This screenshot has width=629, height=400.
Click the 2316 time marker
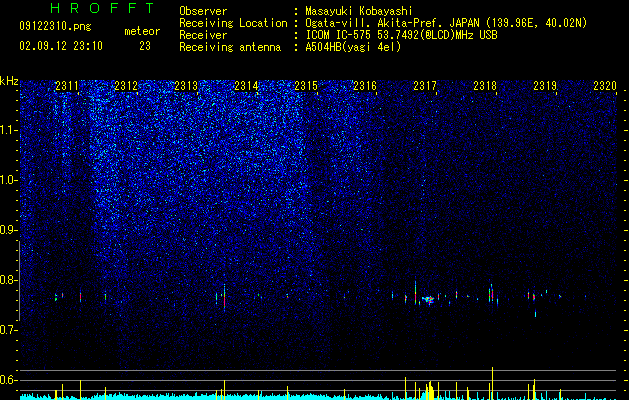[x=365, y=85]
